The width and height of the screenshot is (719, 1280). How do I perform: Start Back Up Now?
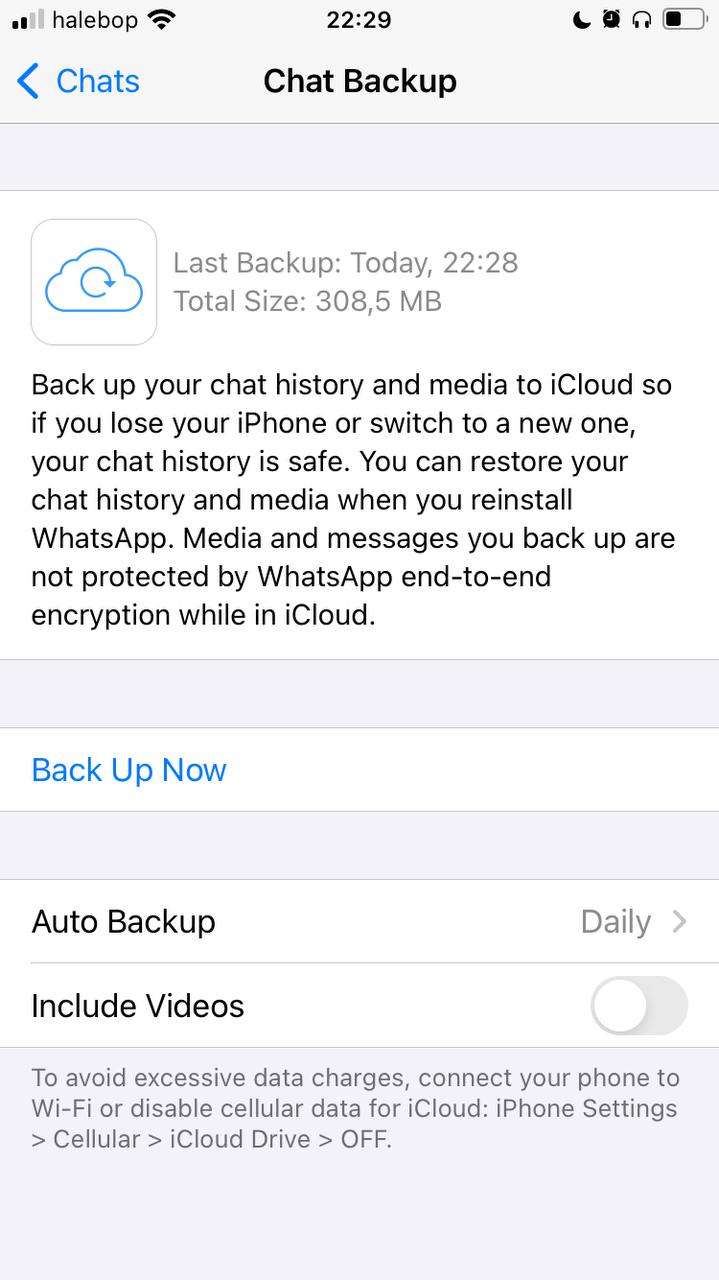click(129, 770)
